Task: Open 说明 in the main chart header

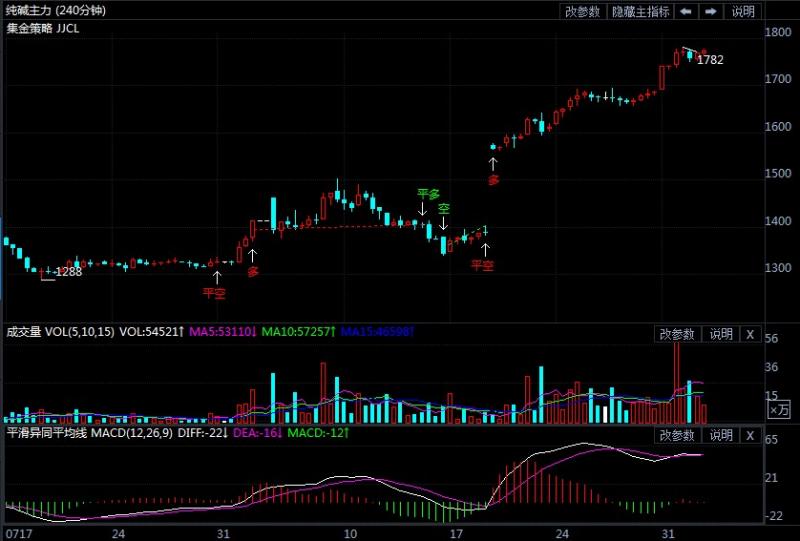Action: click(x=743, y=11)
